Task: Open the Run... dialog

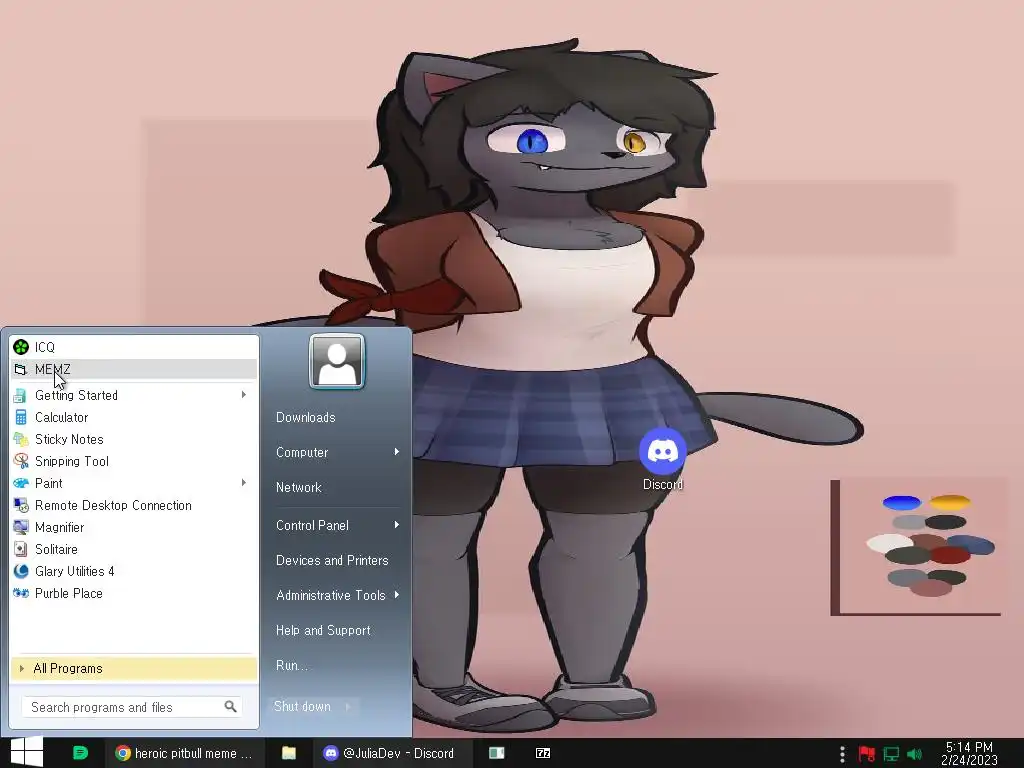Action: [291, 665]
